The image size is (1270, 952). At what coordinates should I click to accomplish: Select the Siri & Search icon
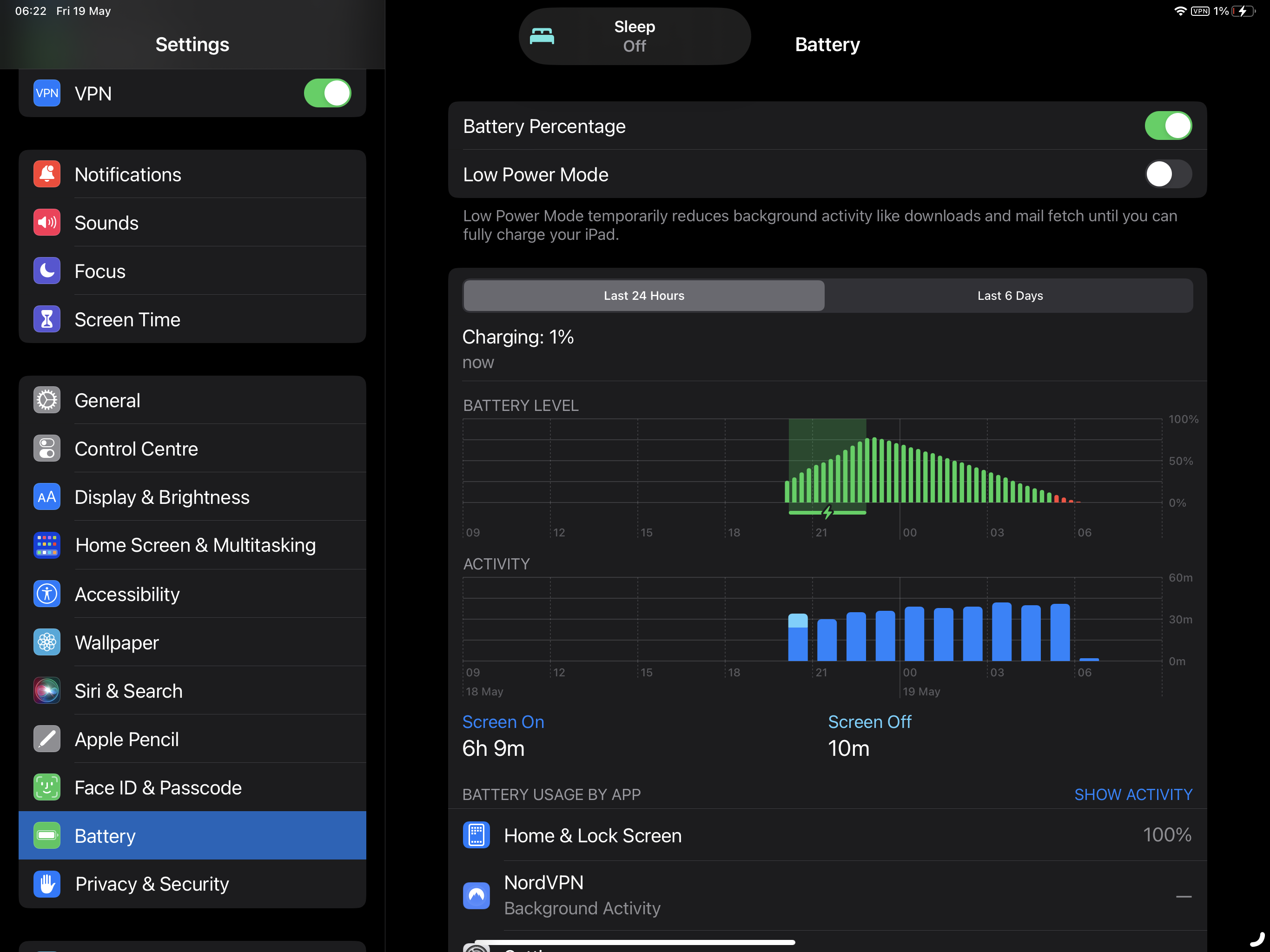click(x=46, y=691)
